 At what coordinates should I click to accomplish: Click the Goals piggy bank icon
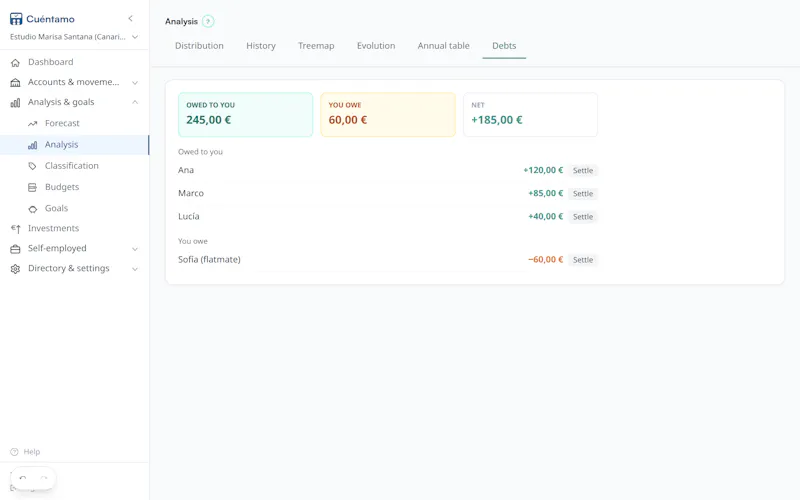pyautogui.click(x=33, y=209)
